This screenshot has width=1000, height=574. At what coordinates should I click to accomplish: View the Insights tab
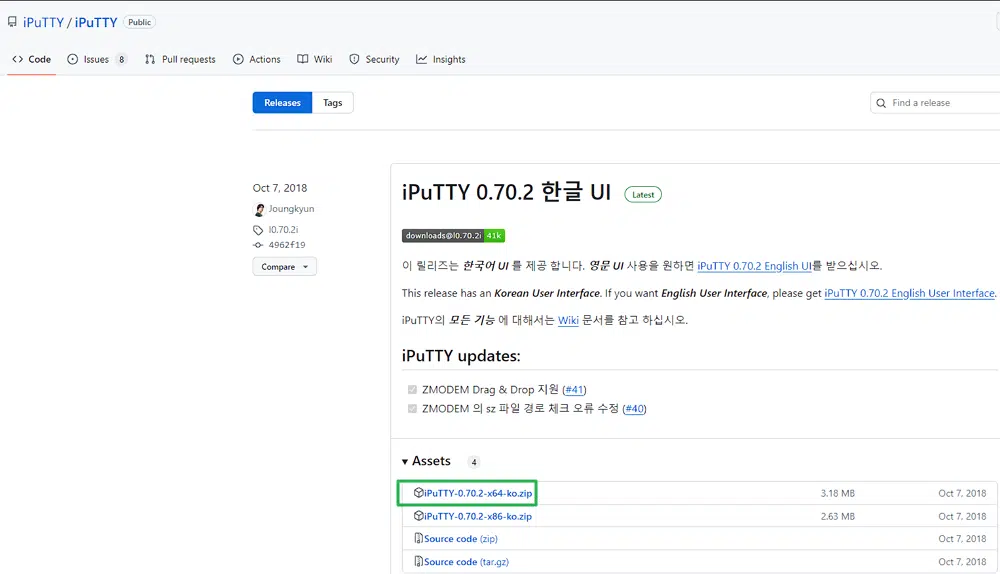point(441,59)
